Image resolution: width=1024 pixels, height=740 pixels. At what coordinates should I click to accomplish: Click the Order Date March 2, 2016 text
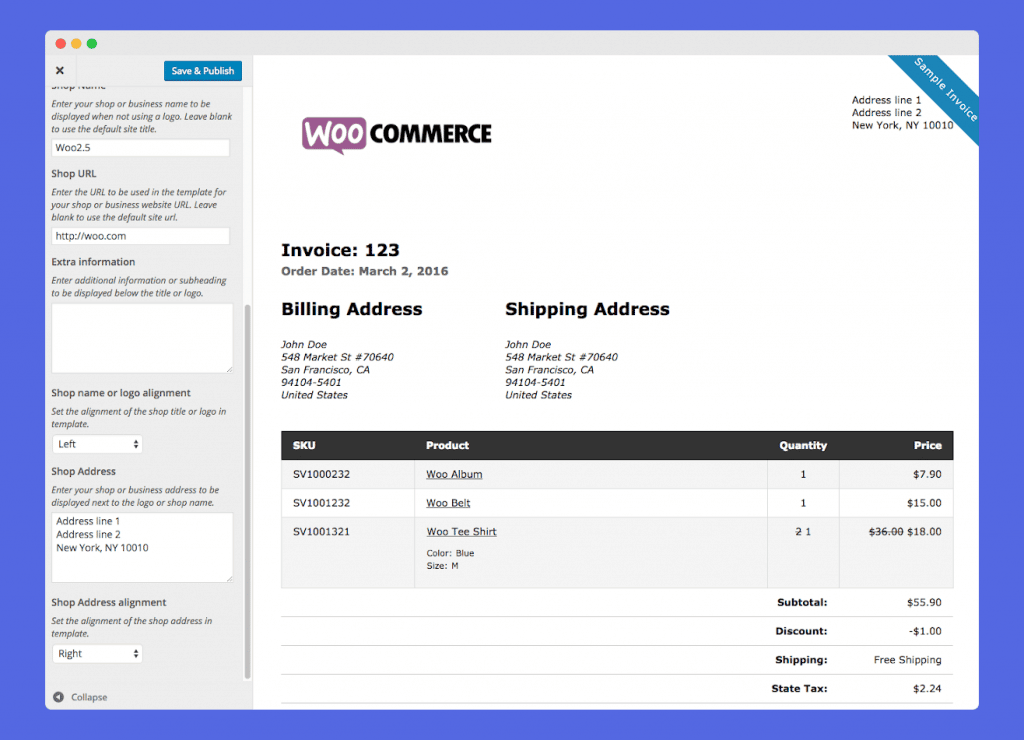364,271
